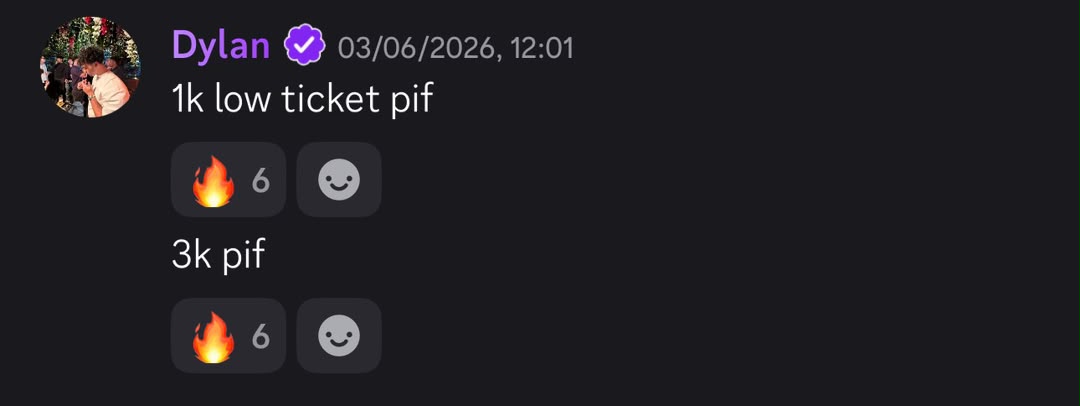Click reaction count 6 under "1k low ticket pif"
This screenshot has width=1080, height=406.
(260, 181)
